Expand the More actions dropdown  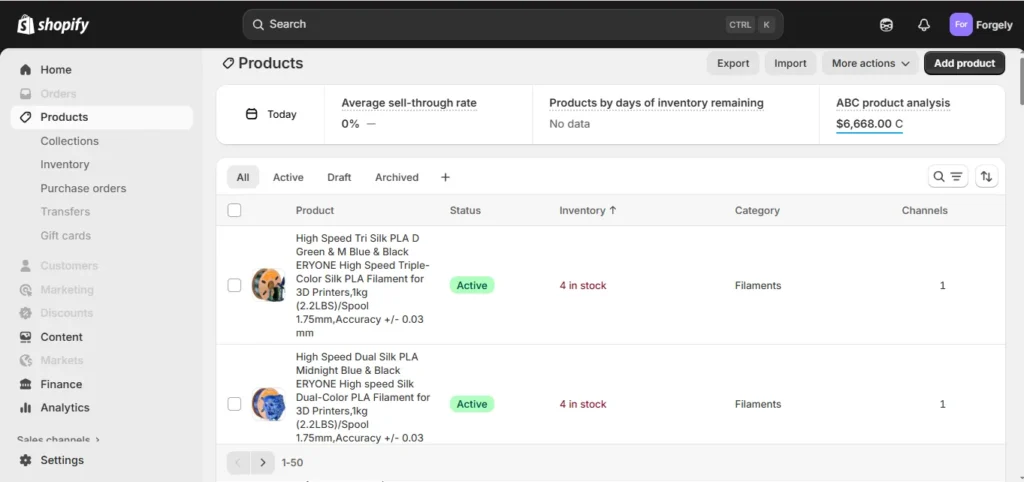pos(871,63)
